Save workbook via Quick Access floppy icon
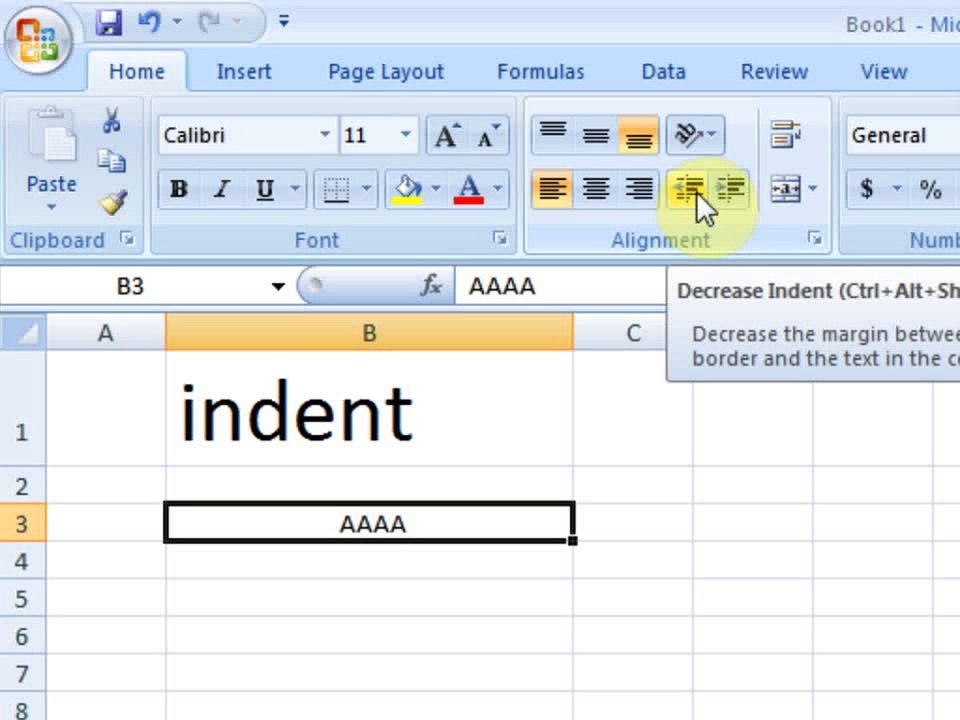960x720 pixels. tap(108, 23)
